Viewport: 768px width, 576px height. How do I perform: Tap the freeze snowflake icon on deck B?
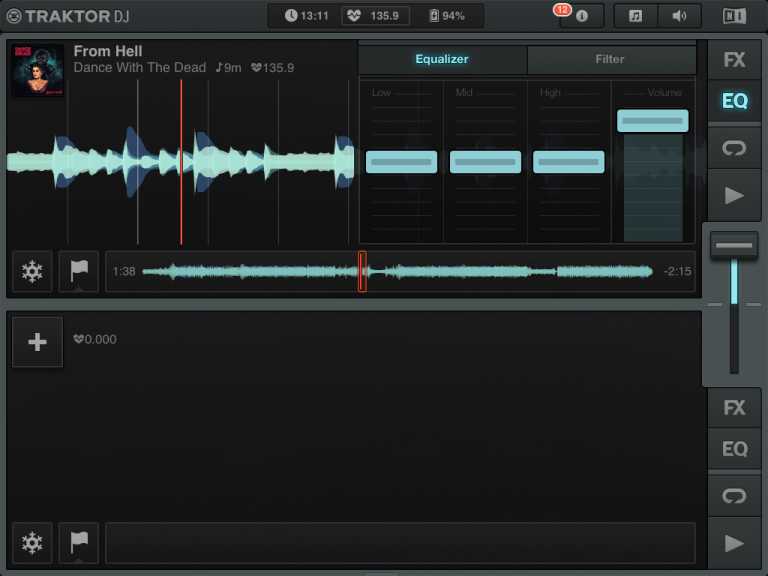[x=32, y=543]
